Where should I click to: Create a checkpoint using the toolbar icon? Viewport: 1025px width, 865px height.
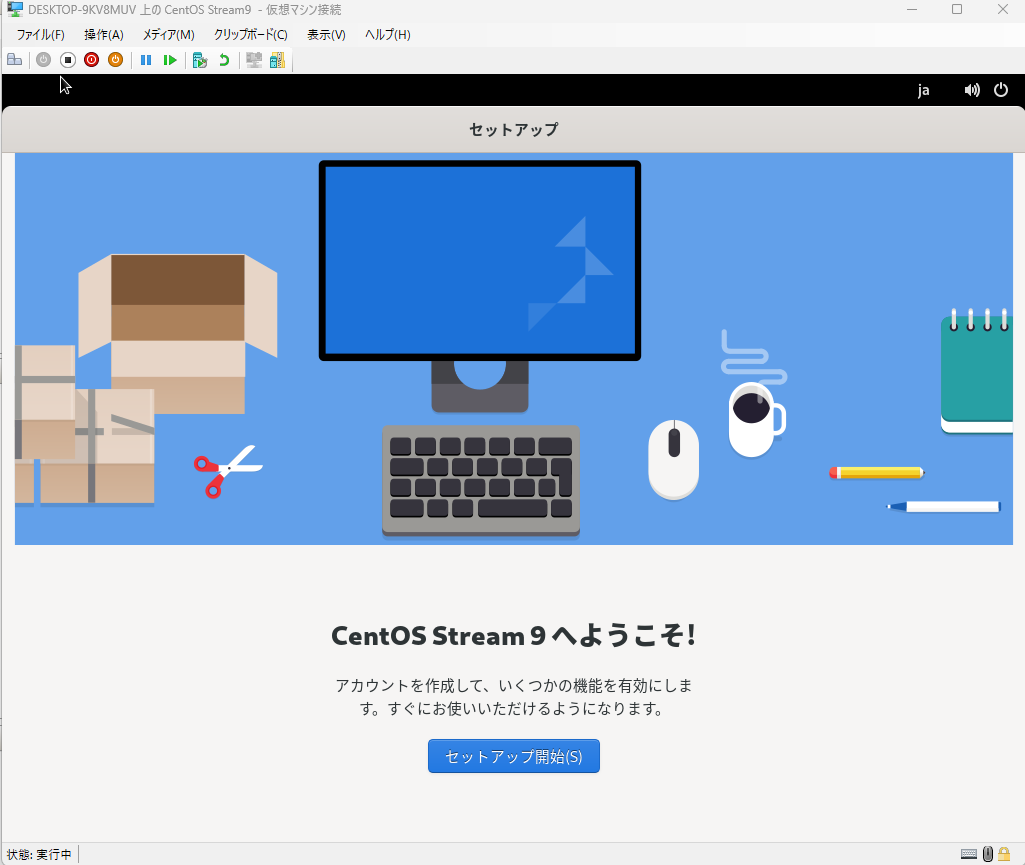(200, 60)
